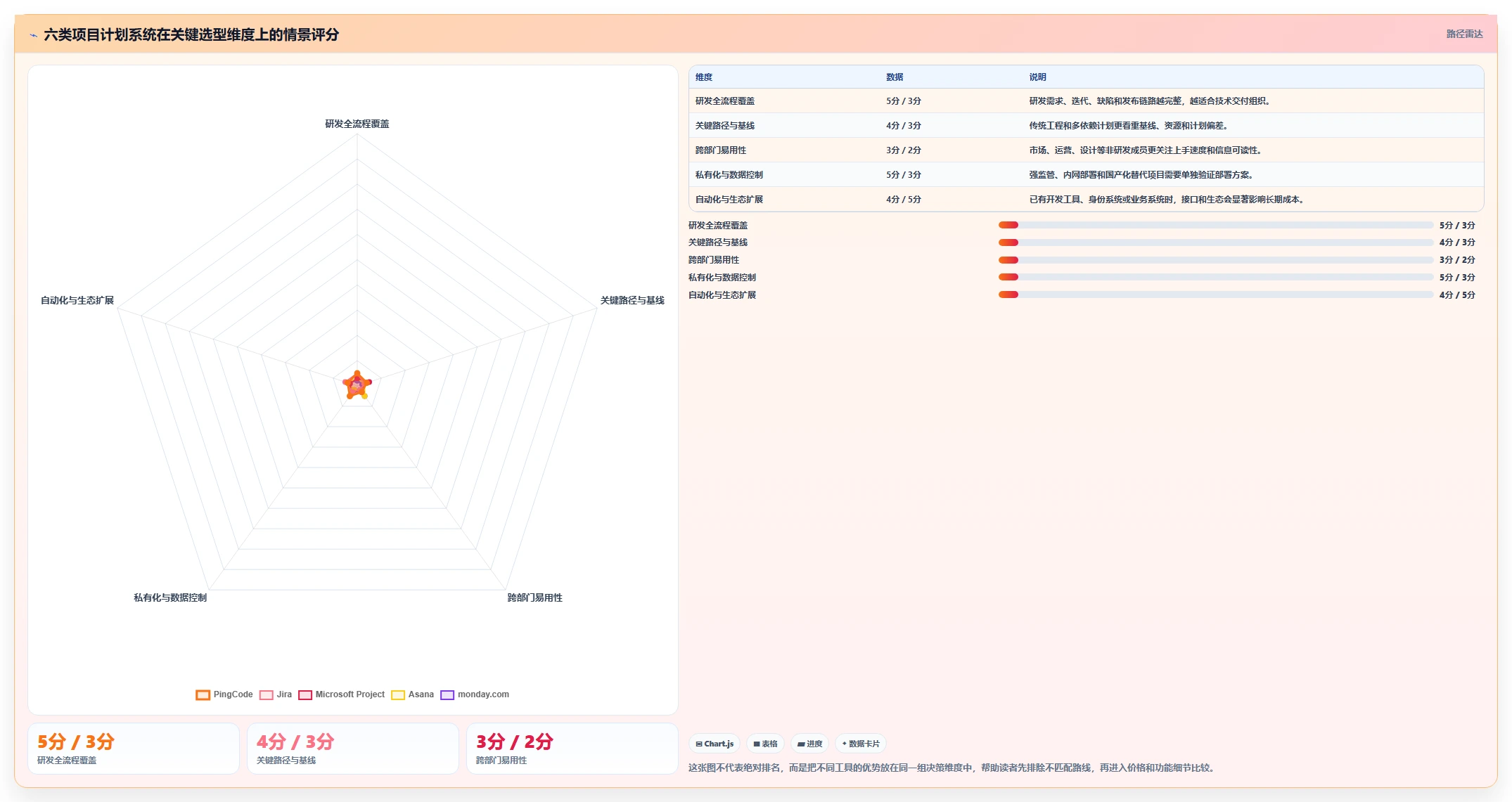Click the radar data polygon at chart center

(x=357, y=385)
